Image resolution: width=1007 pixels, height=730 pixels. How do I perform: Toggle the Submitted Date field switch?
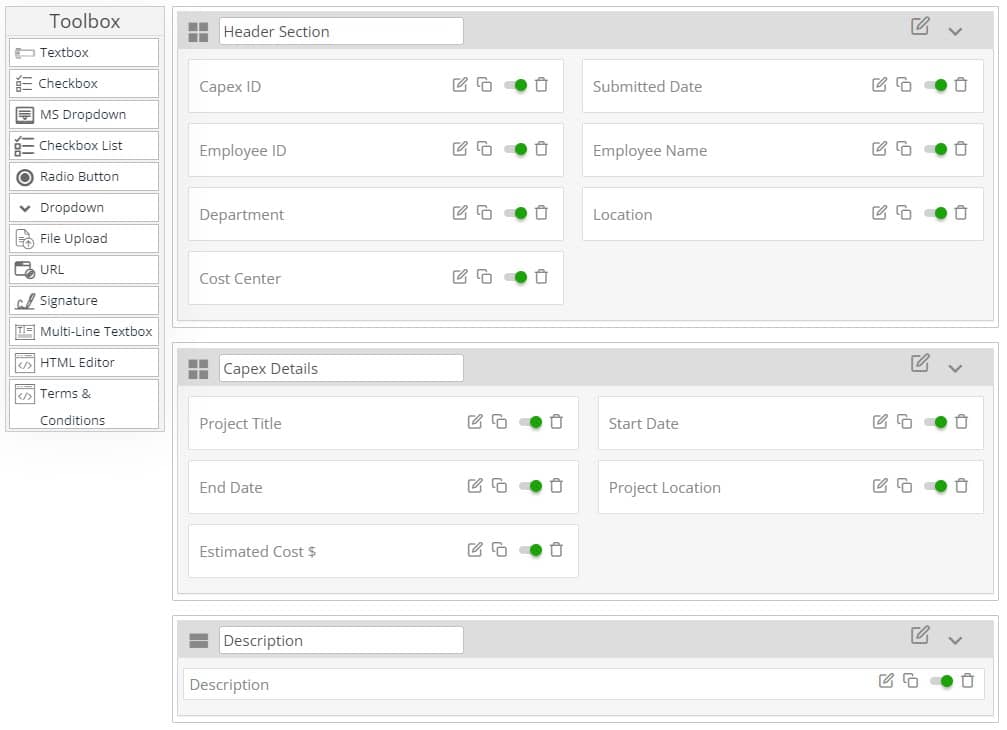point(935,85)
